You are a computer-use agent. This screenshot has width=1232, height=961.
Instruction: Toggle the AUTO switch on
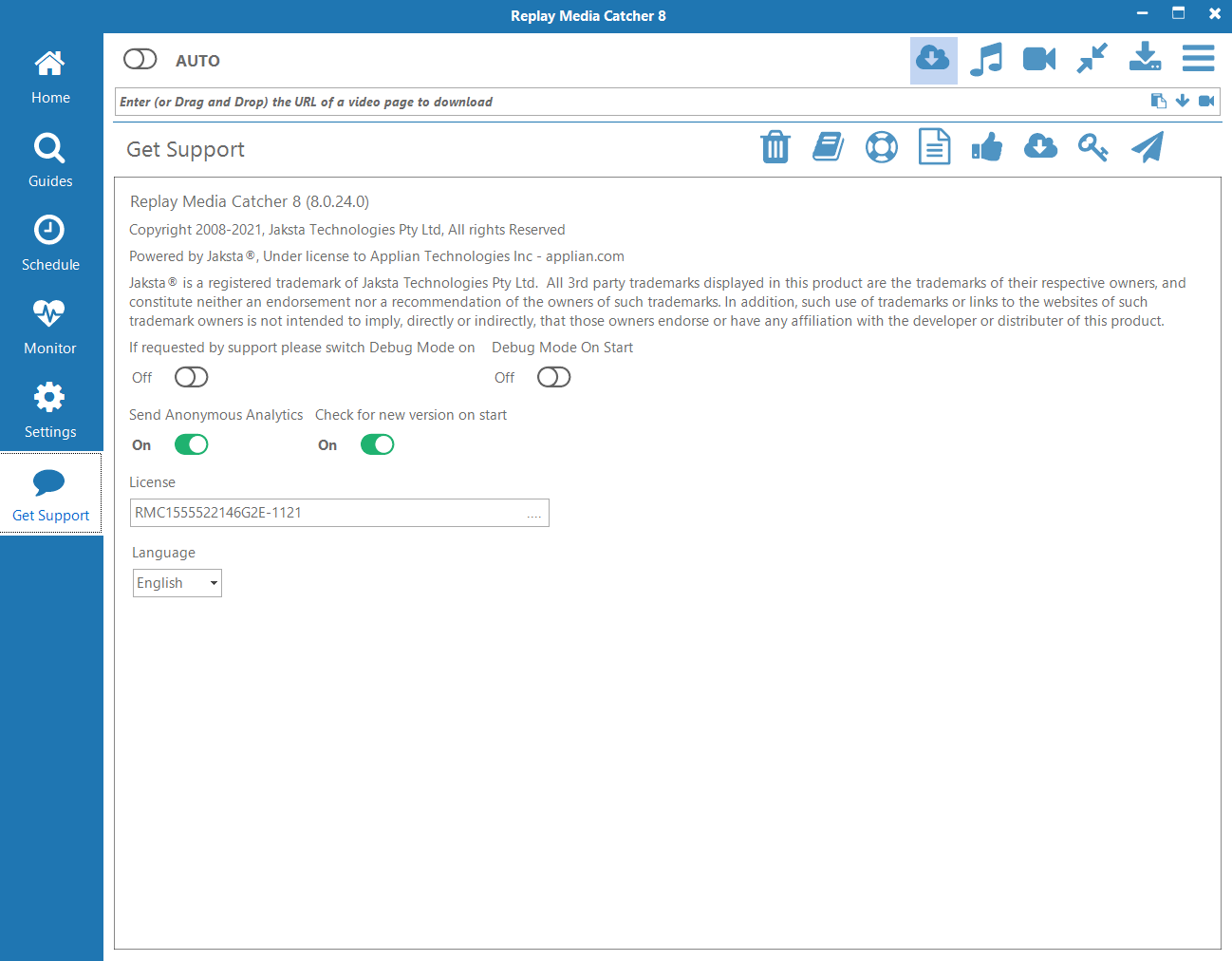(140, 59)
